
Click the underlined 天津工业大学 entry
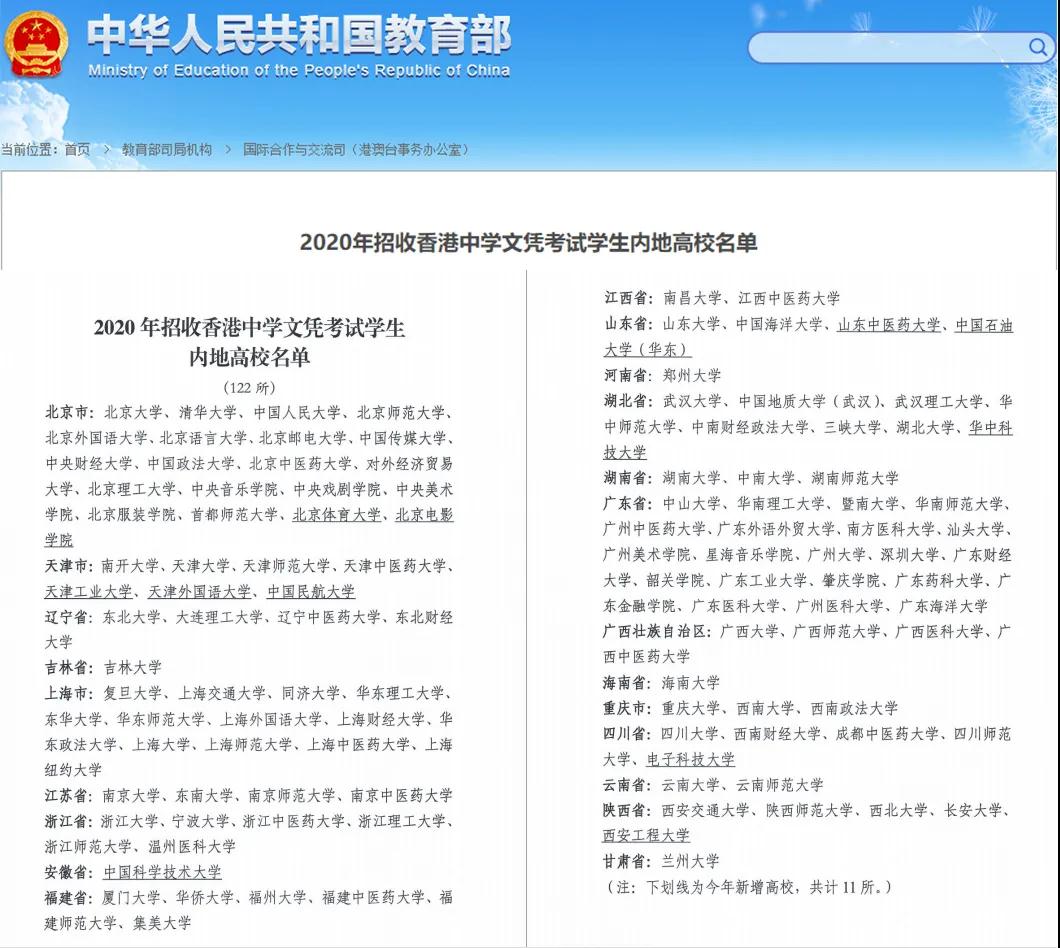click(89, 592)
